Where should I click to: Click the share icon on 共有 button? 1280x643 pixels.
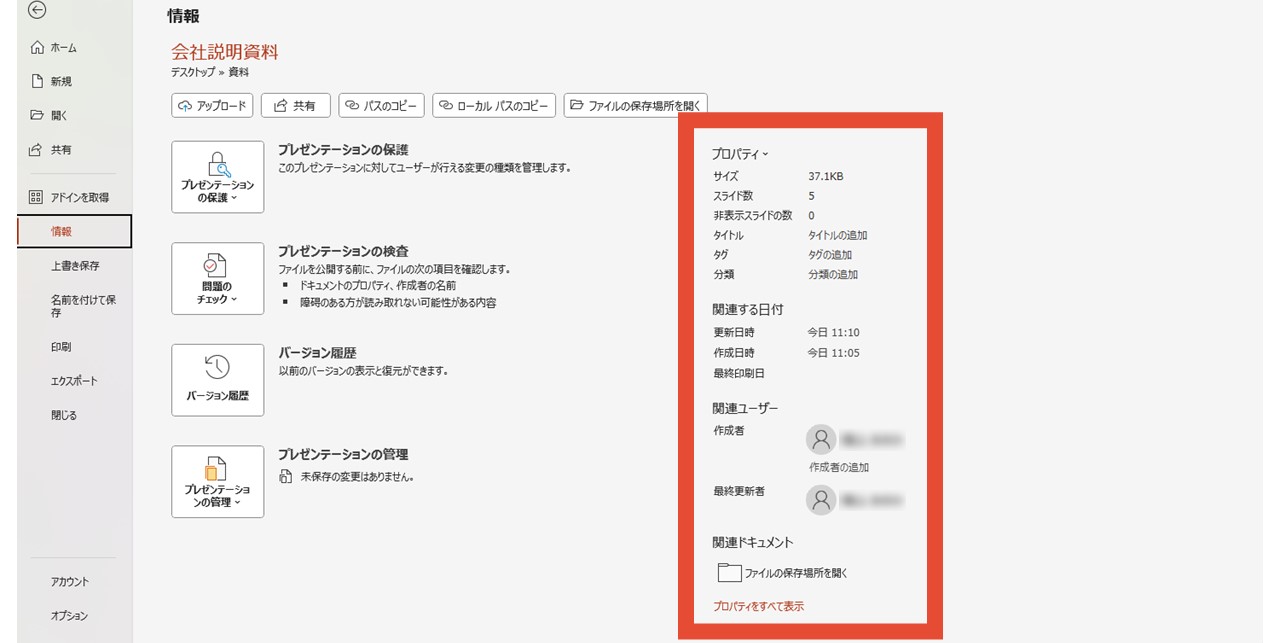[x=279, y=105]
